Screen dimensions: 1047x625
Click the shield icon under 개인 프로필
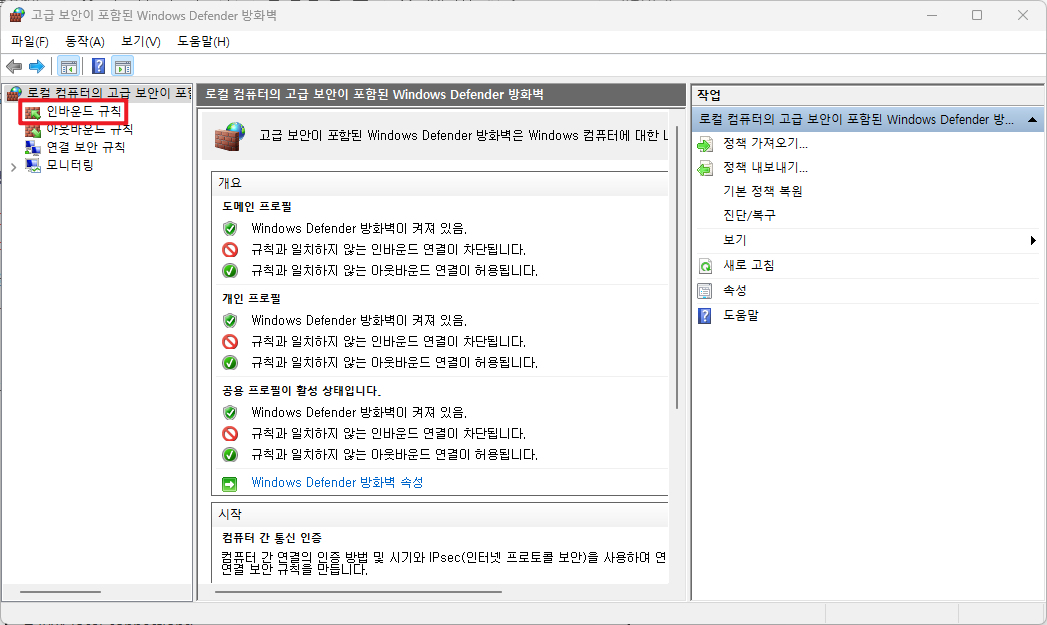click(x=230, y=321)
